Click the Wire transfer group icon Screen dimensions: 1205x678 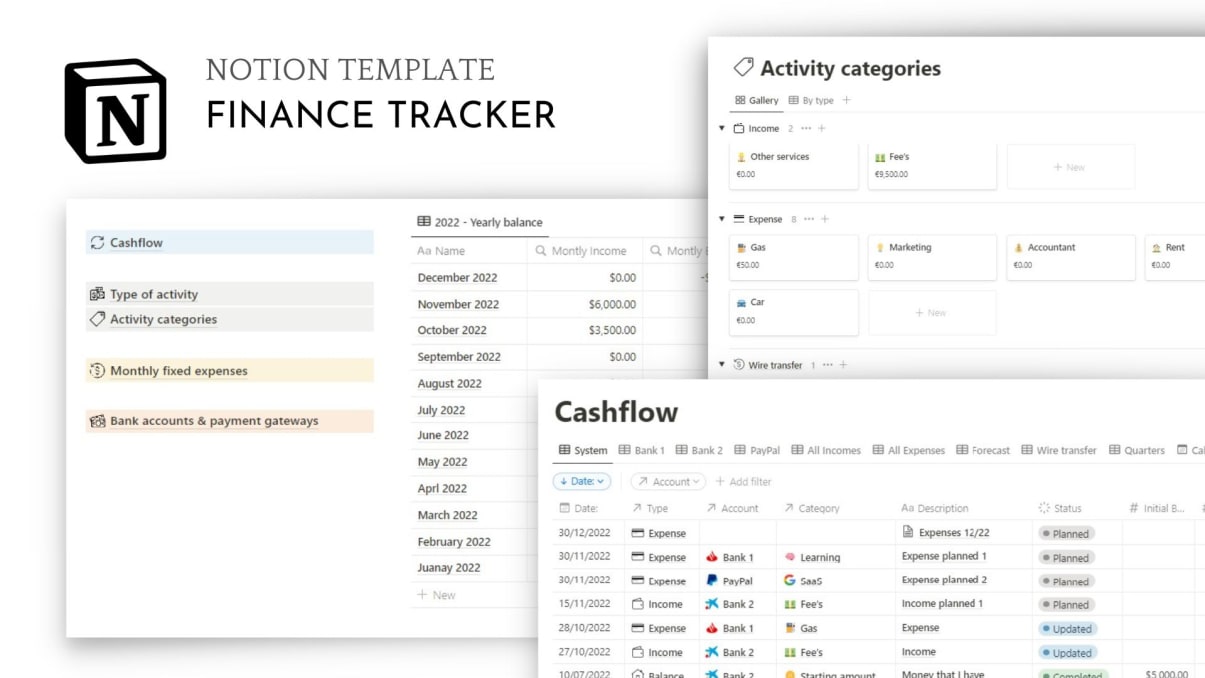click(739, 365)
